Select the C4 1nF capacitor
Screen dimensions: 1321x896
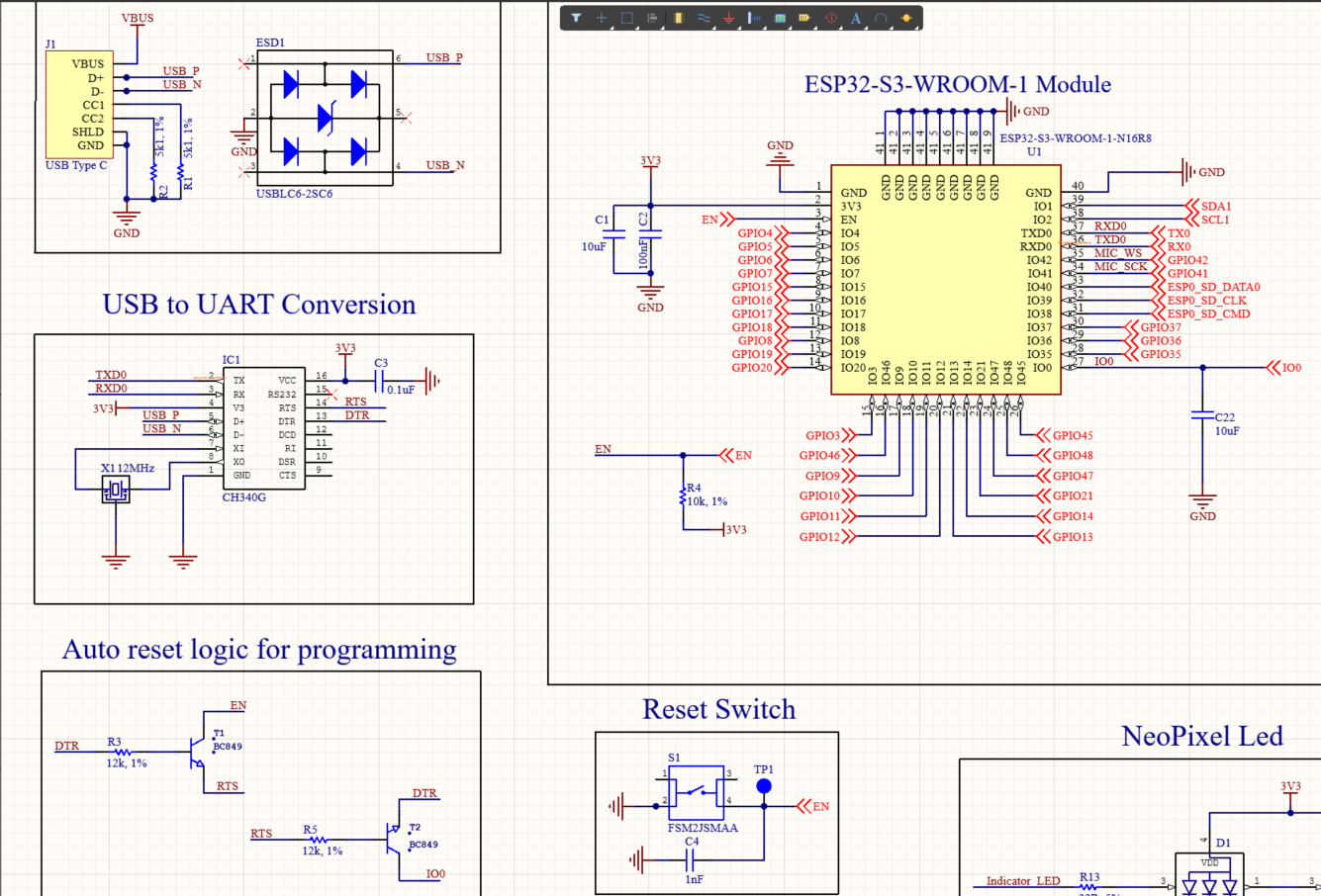[692, 860]
